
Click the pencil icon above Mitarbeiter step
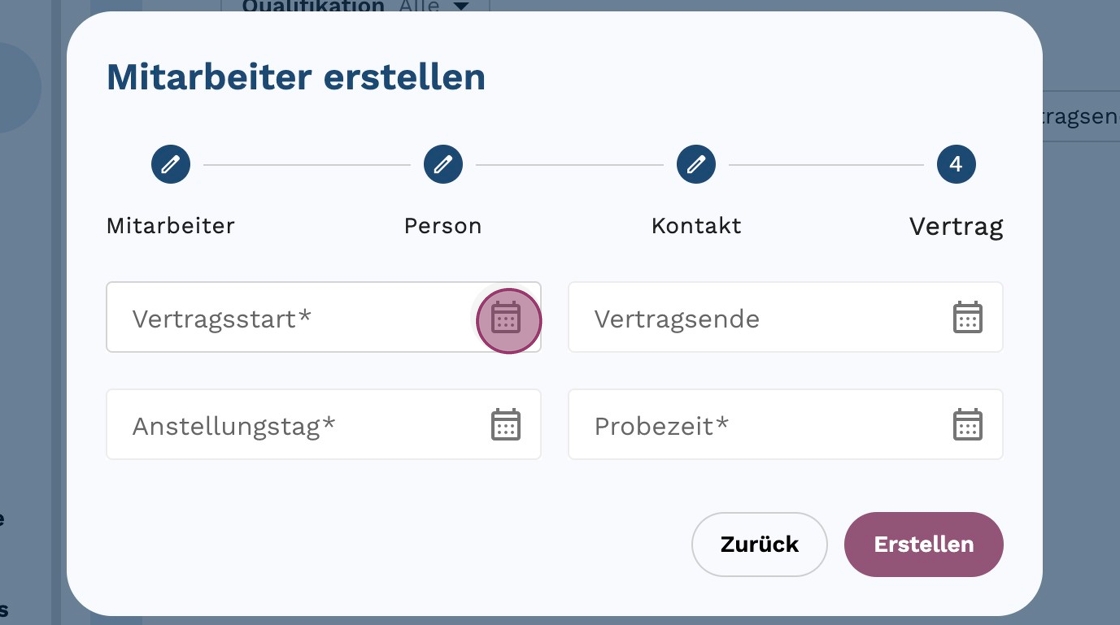[171, 164]
